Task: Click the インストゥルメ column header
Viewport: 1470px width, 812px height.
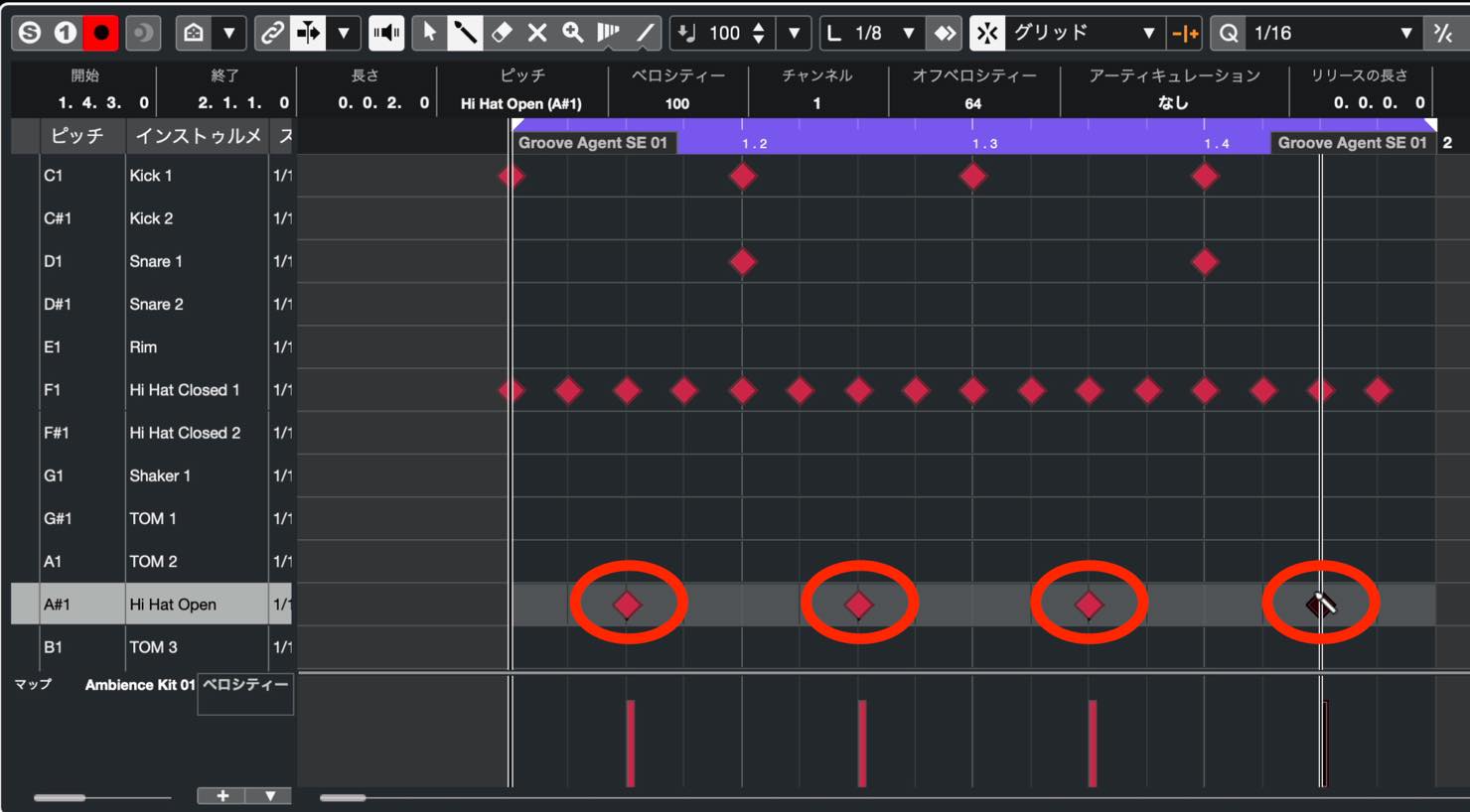Action: [x=198, y=136]
